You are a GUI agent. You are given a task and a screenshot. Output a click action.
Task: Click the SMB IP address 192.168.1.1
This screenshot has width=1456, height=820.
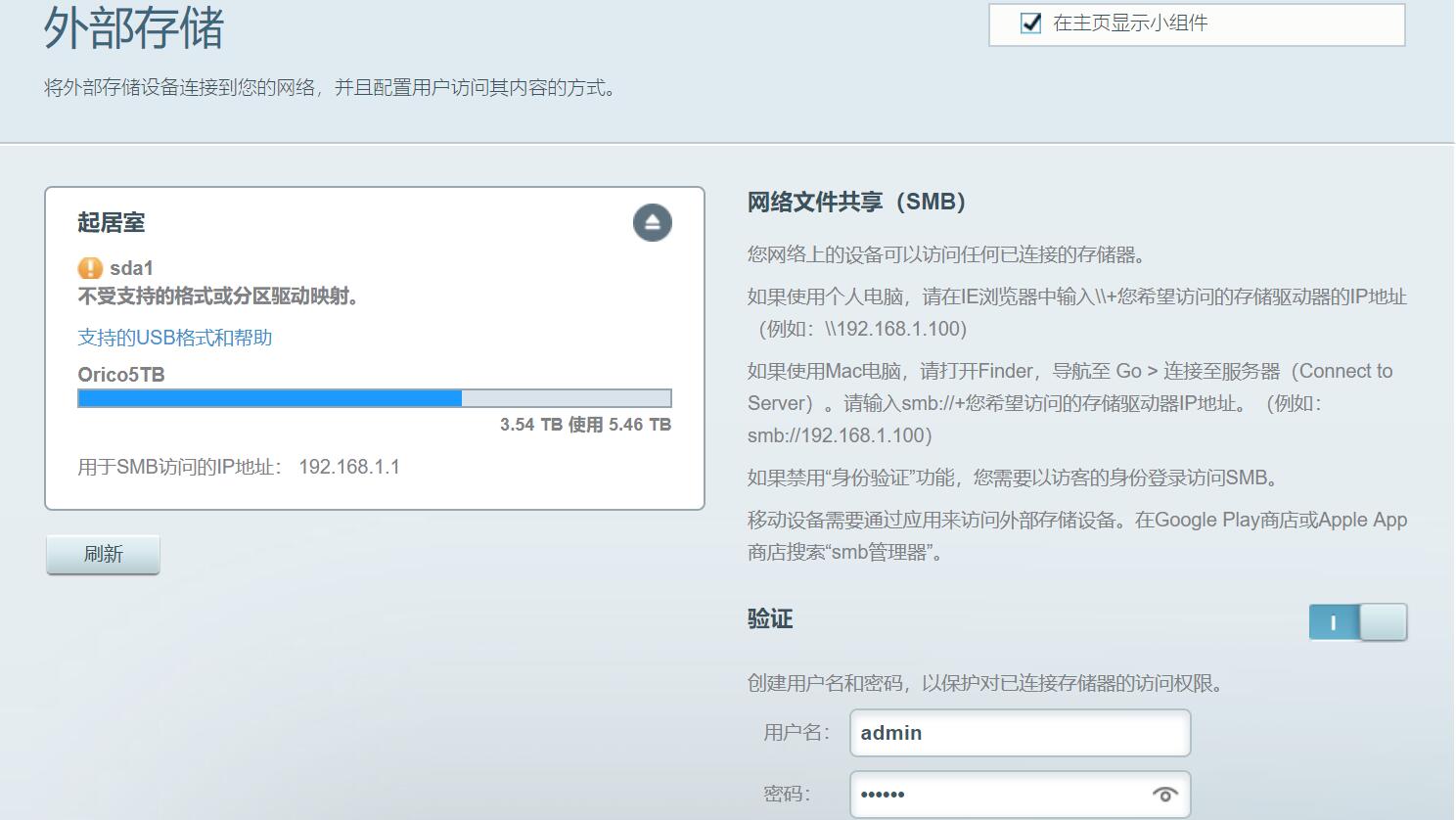coord(349,467)
